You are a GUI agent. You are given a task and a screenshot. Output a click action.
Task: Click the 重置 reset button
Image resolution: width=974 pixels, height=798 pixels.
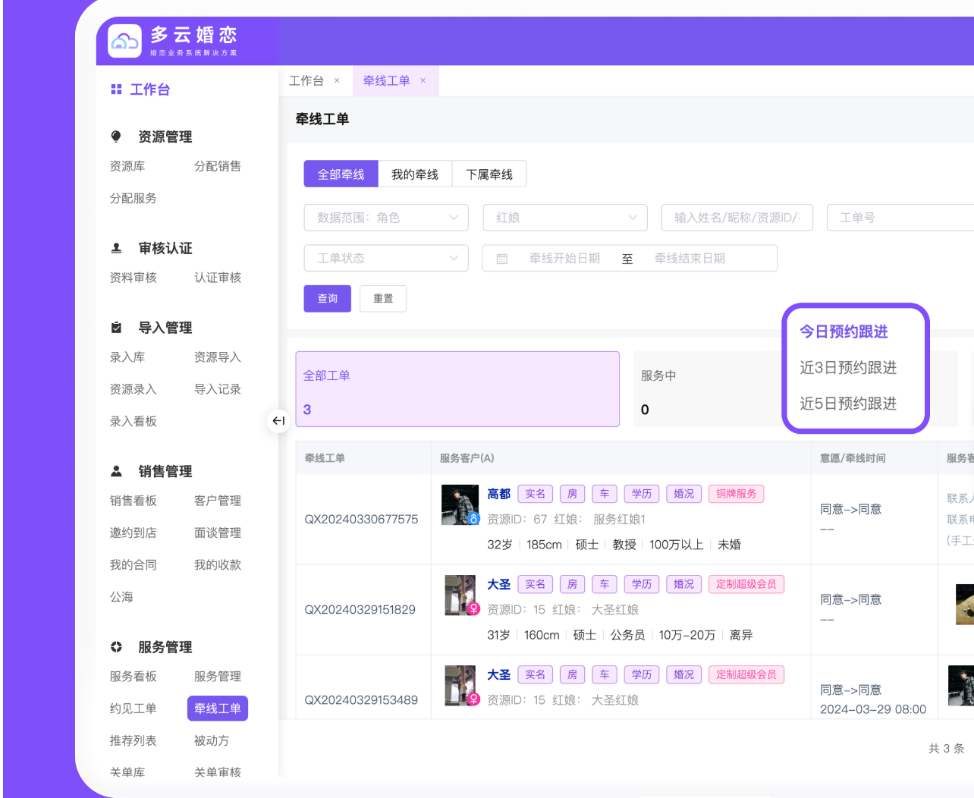click(x=383, y=299)
